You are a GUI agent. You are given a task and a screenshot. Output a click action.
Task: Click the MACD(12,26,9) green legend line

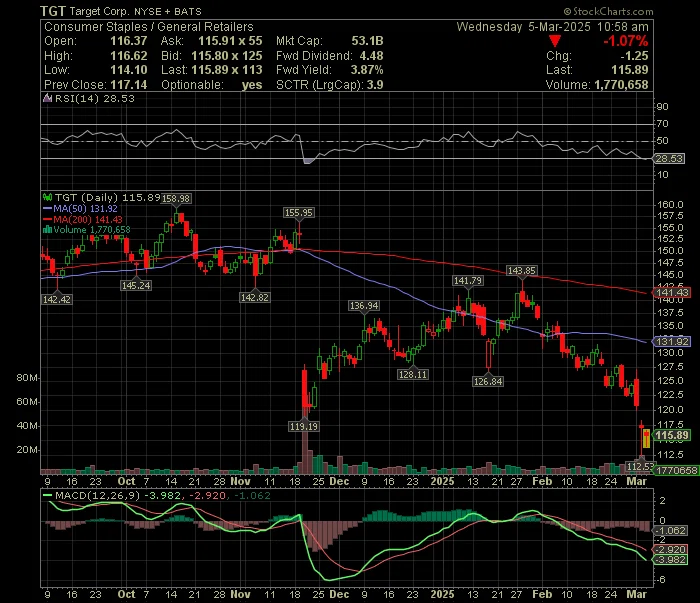click(47, 495)
